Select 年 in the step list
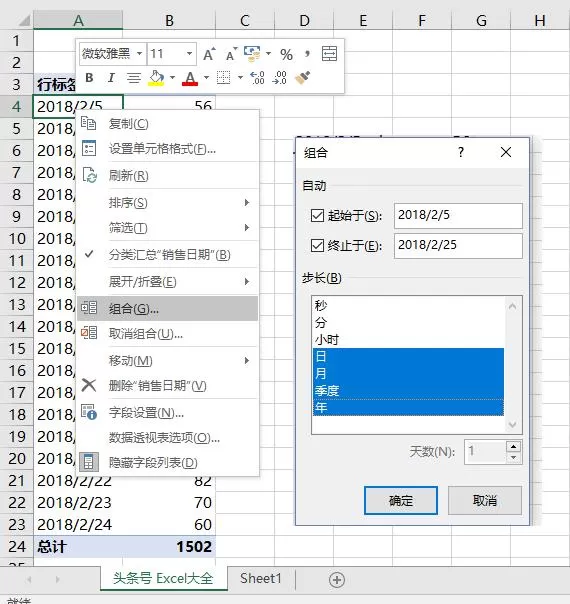The width and height of the screenshot is (570, 604). pos(408,407)
